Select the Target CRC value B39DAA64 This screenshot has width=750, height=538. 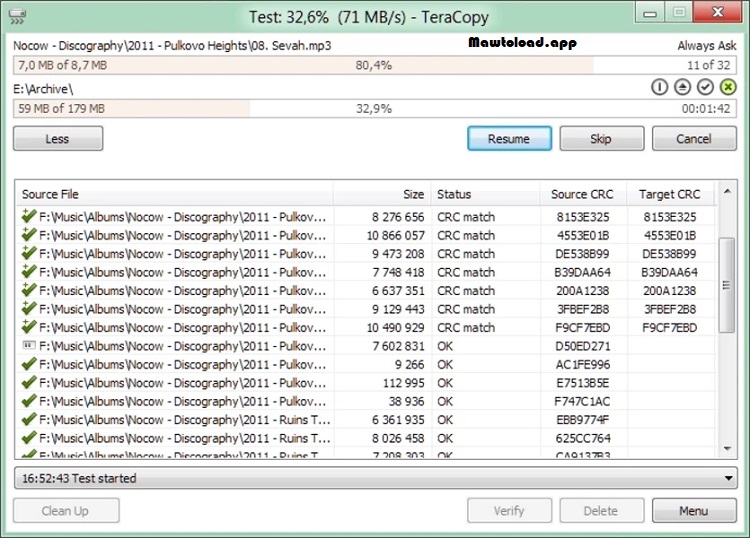pyautogui.click(x=670, y=272)
